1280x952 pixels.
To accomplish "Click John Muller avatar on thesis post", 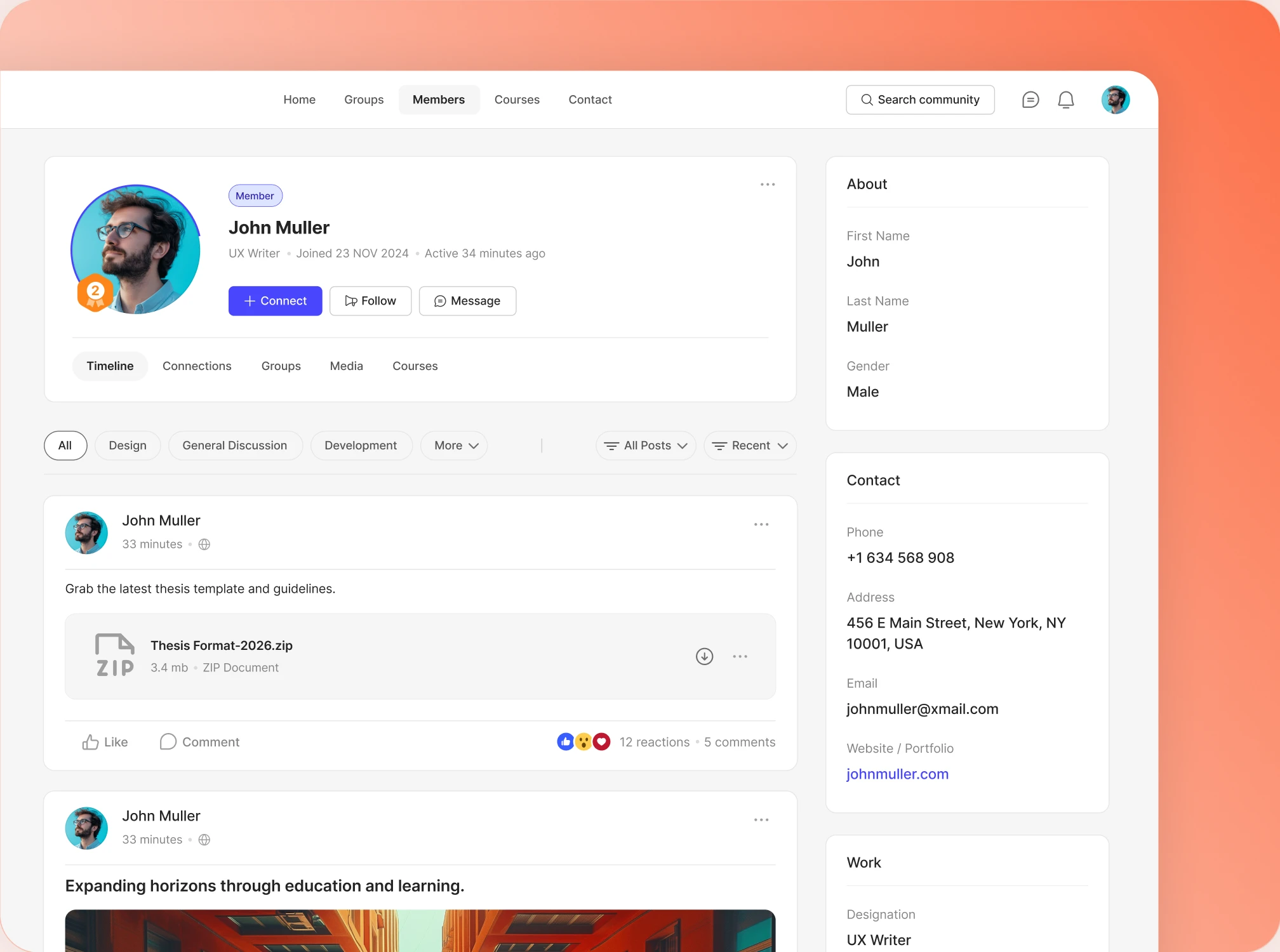I will pos(86,532).
